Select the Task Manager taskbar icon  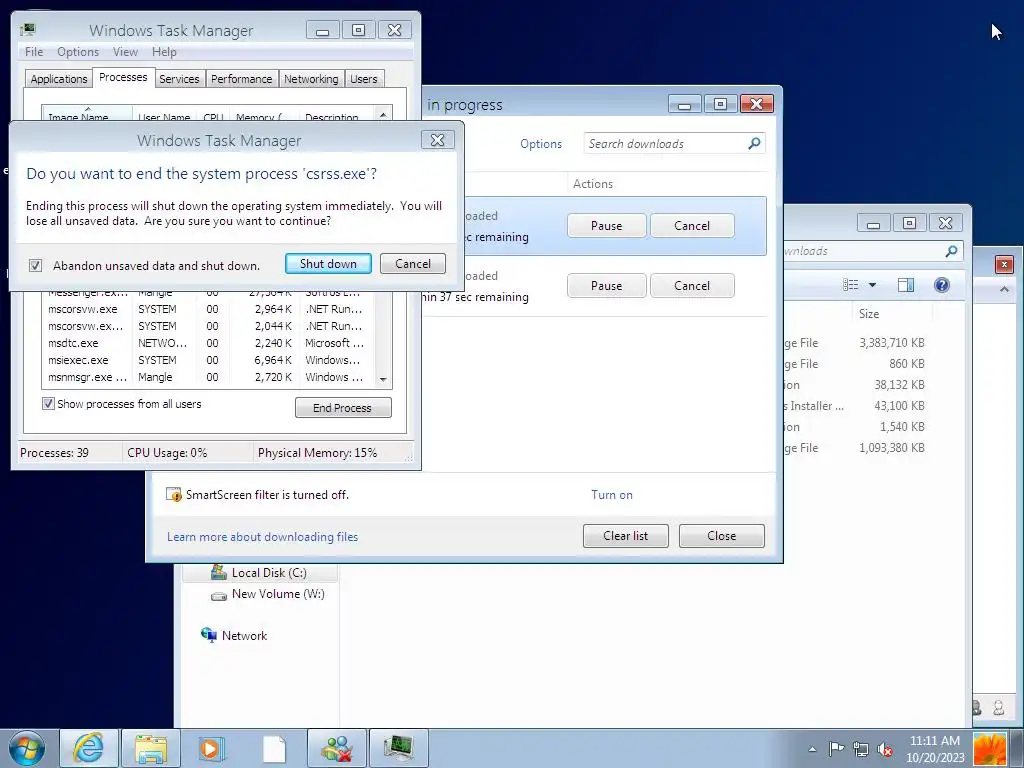[399, 748]
